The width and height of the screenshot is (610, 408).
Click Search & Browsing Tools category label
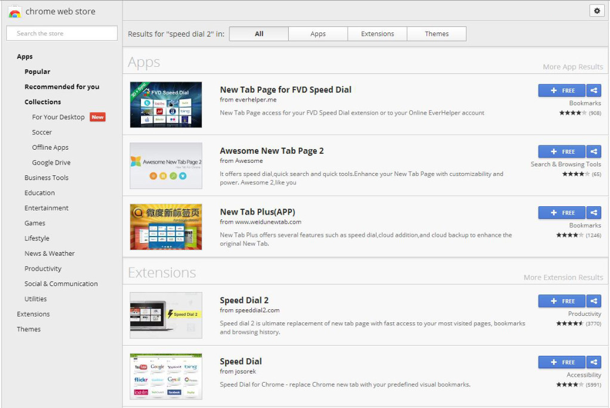(566, 165)
